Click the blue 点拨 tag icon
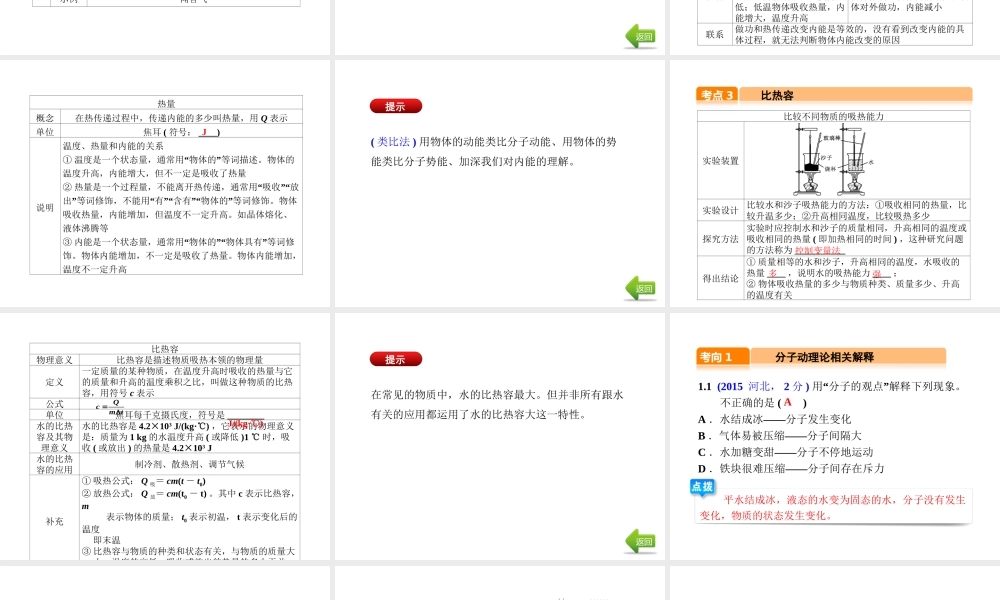The image size is (1000, 600). click(x=702, y=487)
